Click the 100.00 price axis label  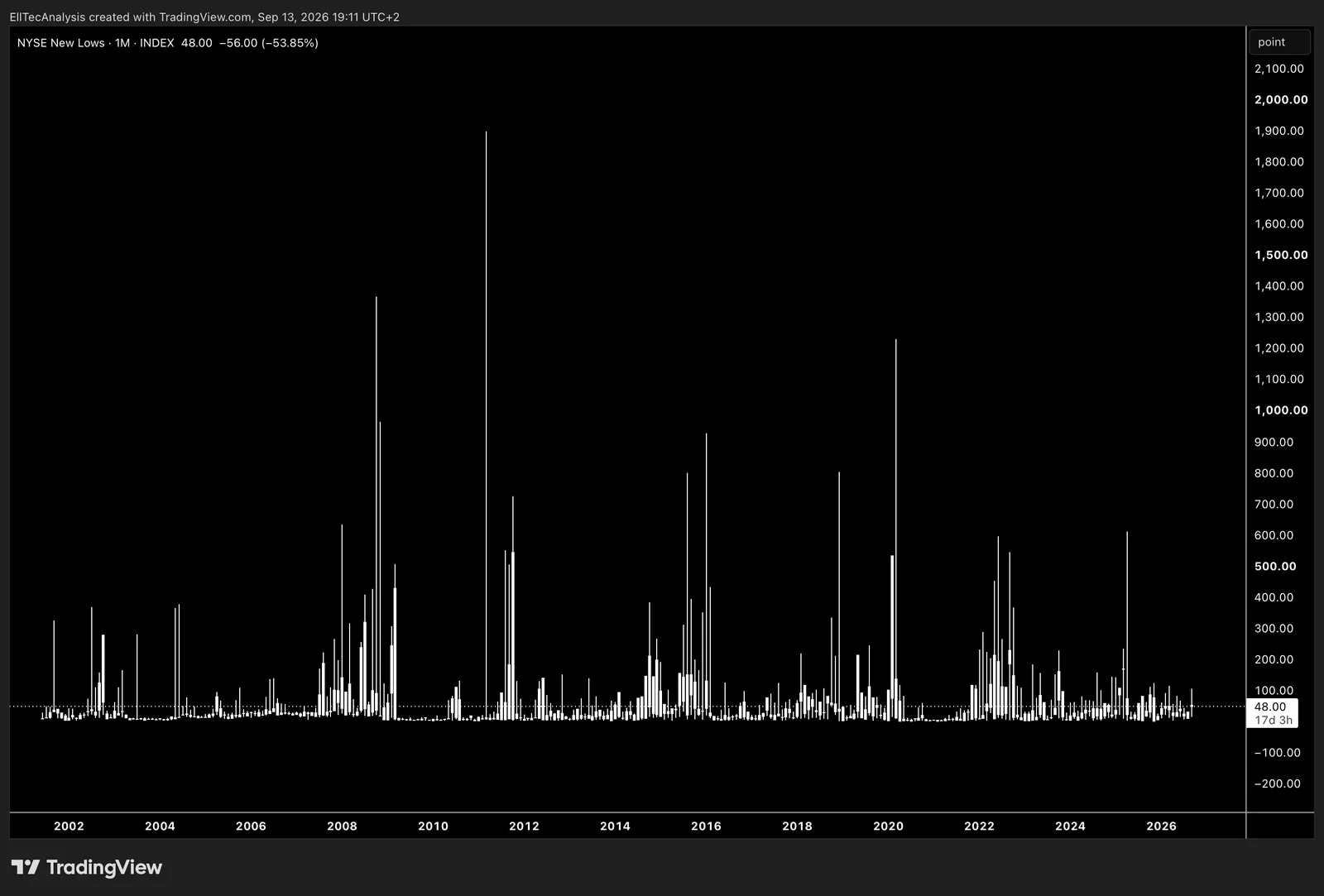click(x=1274, y=691)
